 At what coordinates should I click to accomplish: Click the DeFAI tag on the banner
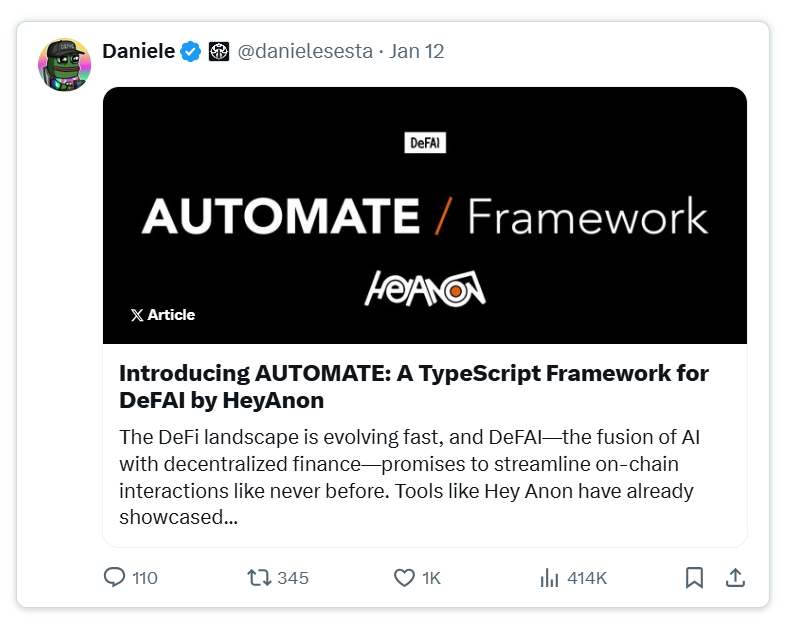click(x=425, y=143)
